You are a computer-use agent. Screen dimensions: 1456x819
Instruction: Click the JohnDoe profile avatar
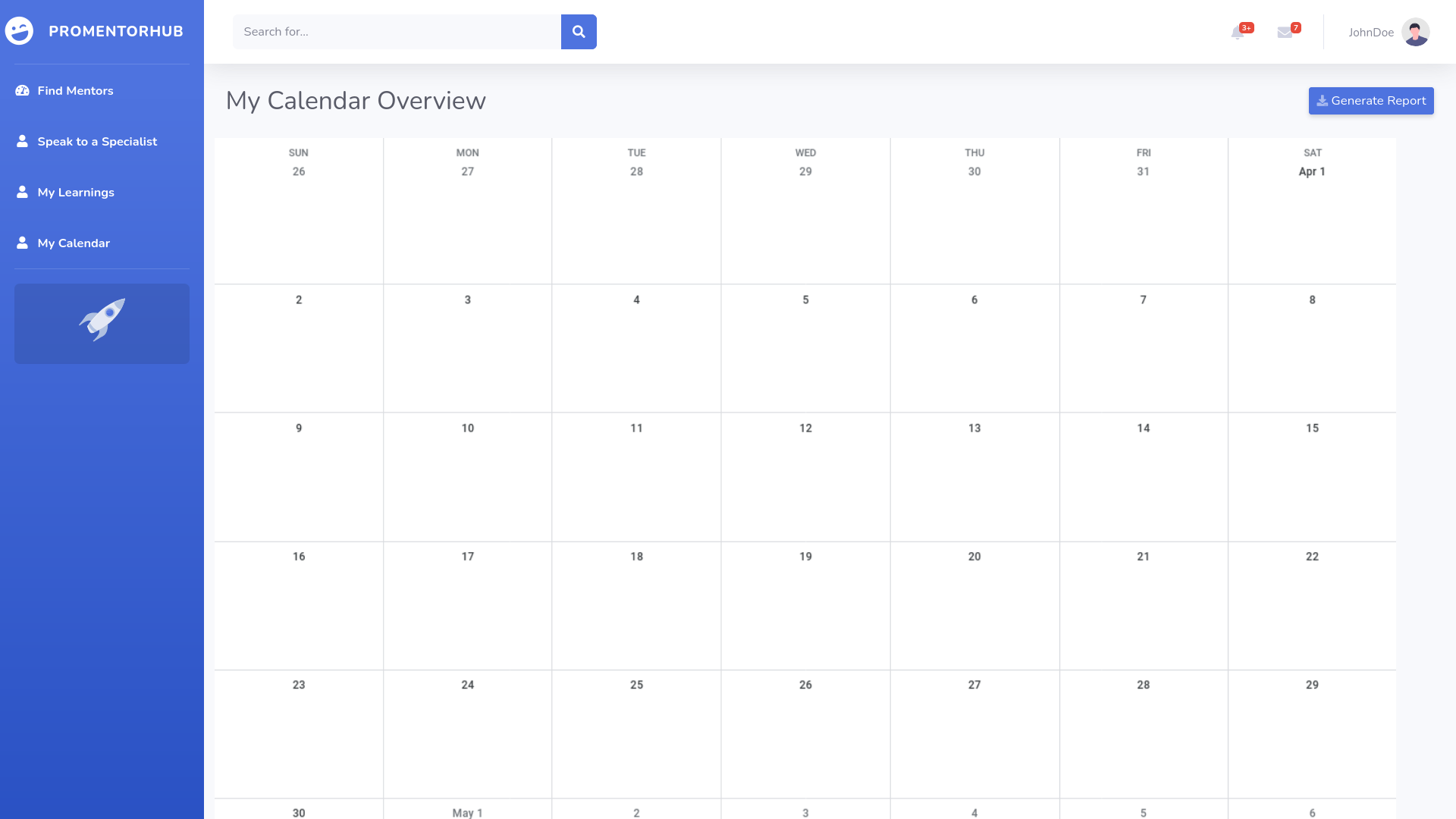click(1415, 32)
